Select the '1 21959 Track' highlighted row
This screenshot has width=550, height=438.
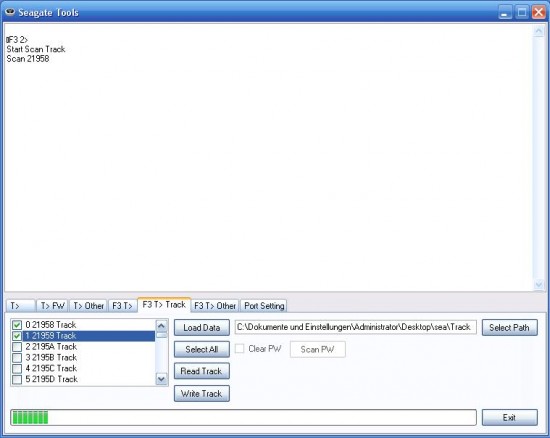83,336
